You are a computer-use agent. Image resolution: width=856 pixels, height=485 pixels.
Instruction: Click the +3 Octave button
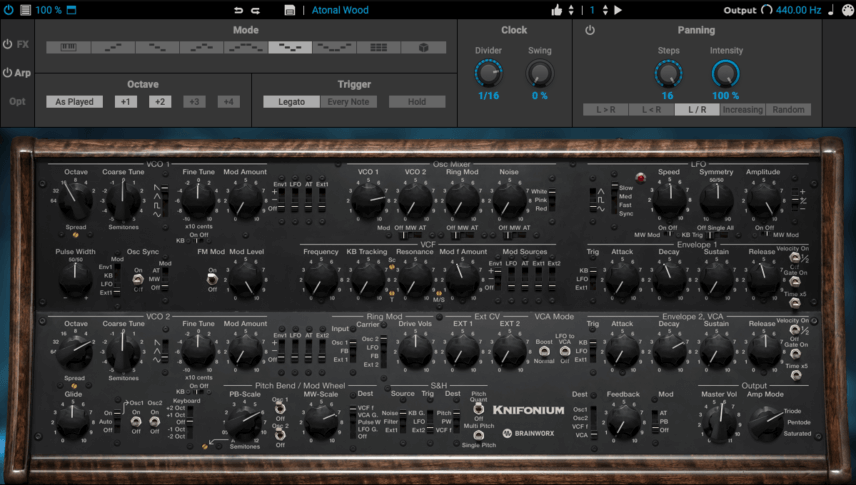[194, 102]
